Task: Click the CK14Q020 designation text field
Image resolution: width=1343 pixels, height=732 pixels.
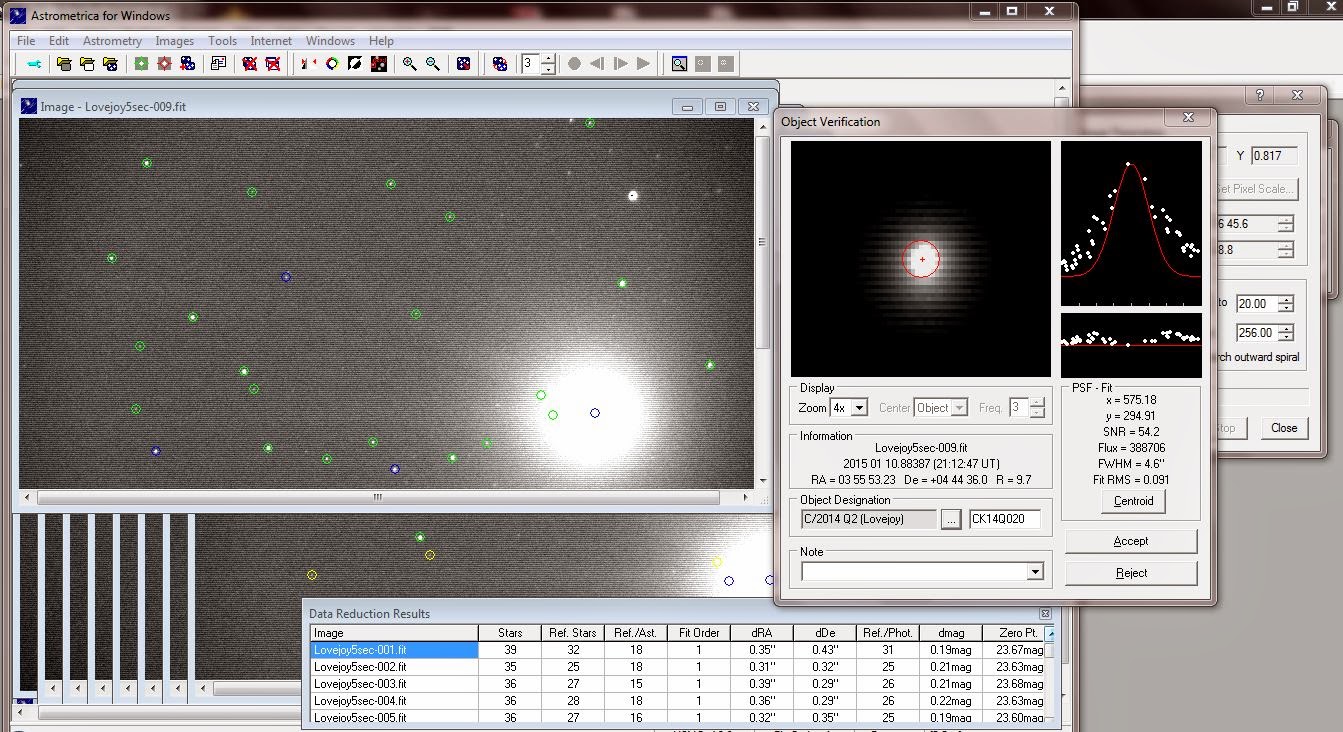Action: click(x=1004, y=519)
